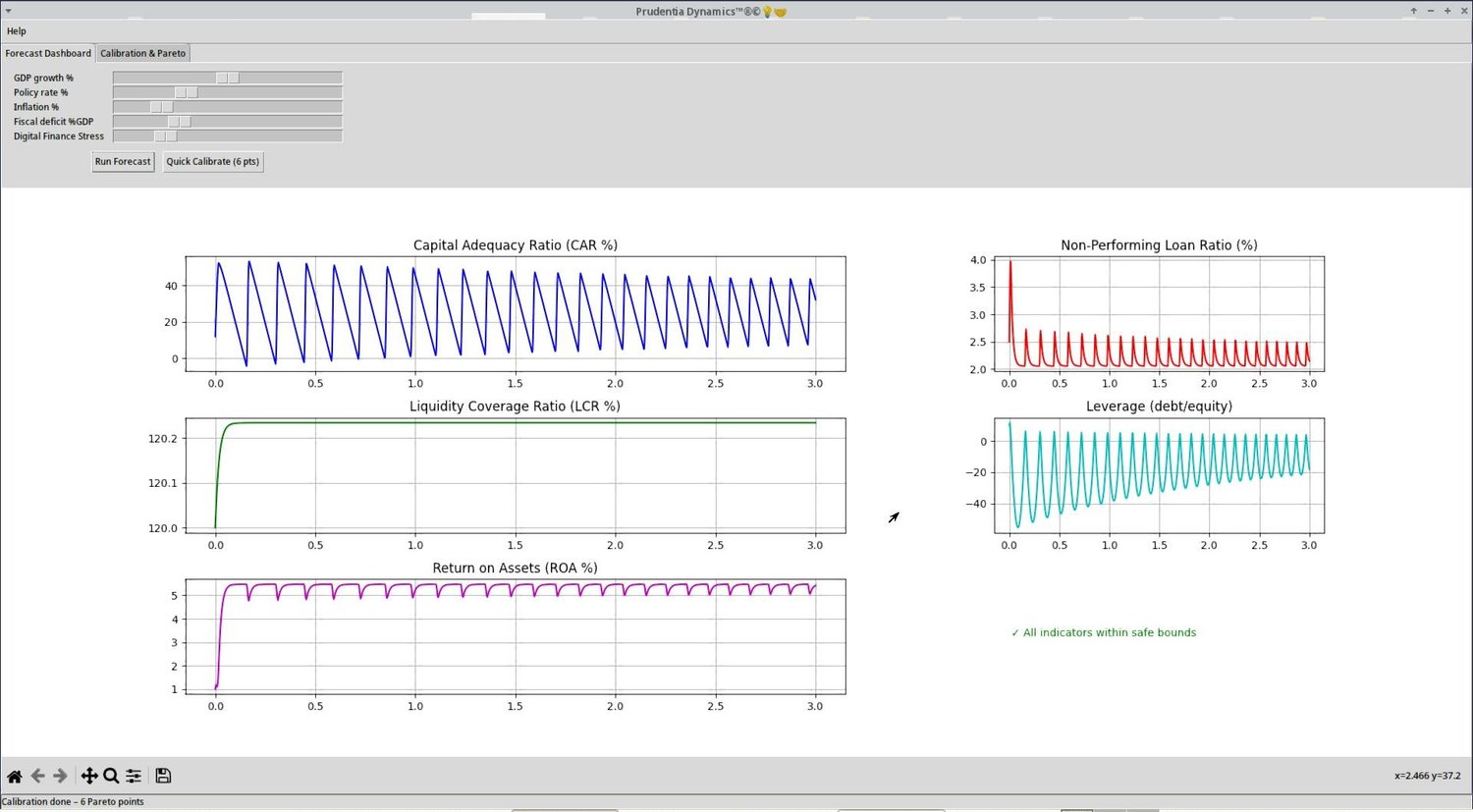Open Configure subplots settings icon
1473x812 pixels.
134,776
